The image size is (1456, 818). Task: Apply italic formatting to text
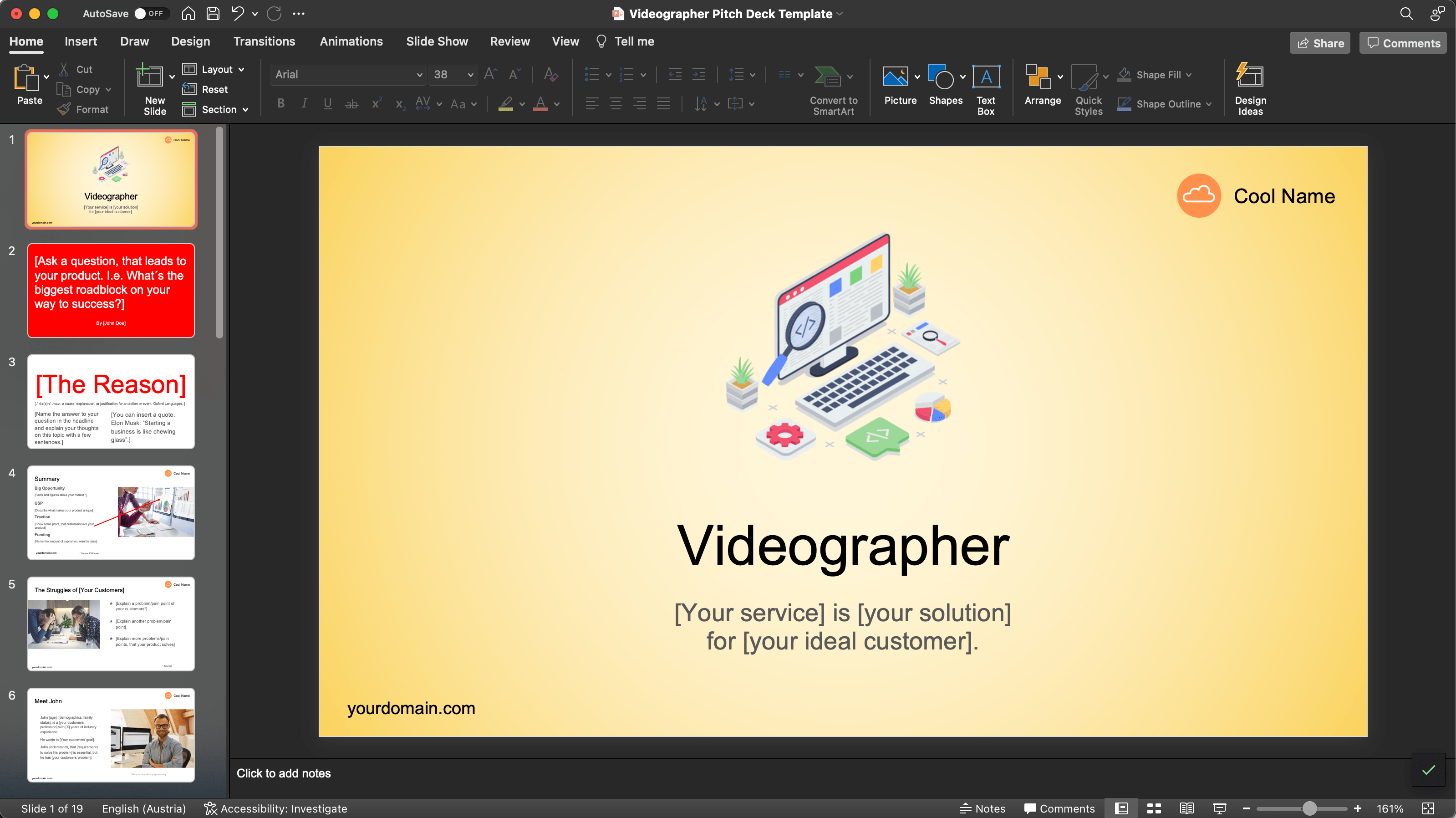(x=304, y=103)
